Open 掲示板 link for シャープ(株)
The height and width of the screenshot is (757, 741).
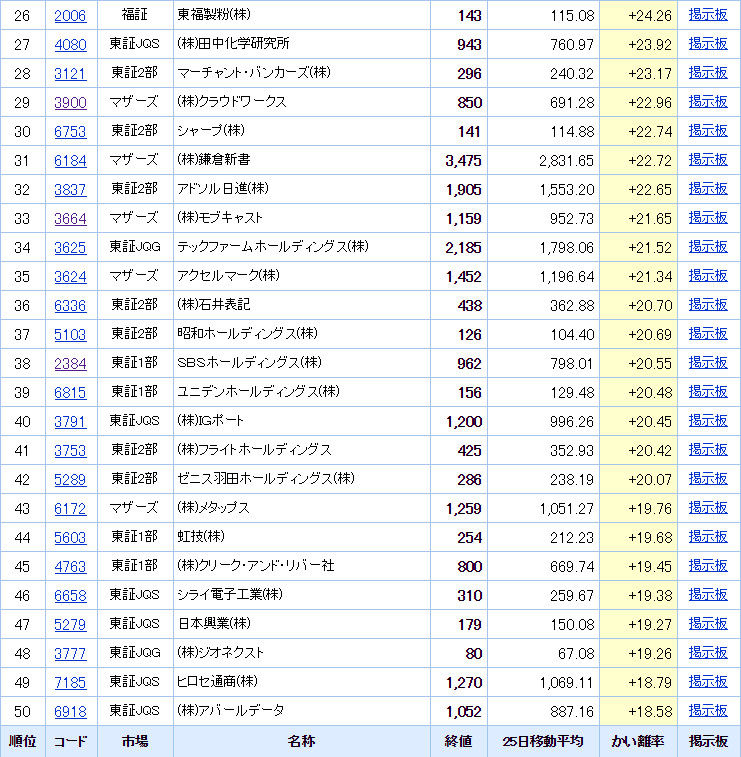coord(708,131)
